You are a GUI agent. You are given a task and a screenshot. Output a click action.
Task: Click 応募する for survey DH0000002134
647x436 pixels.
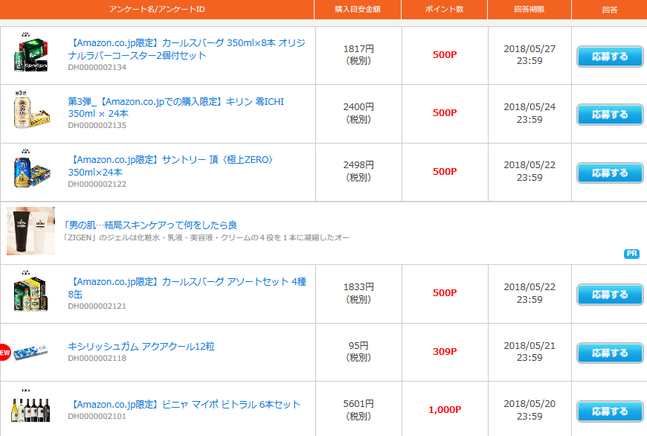610,57
